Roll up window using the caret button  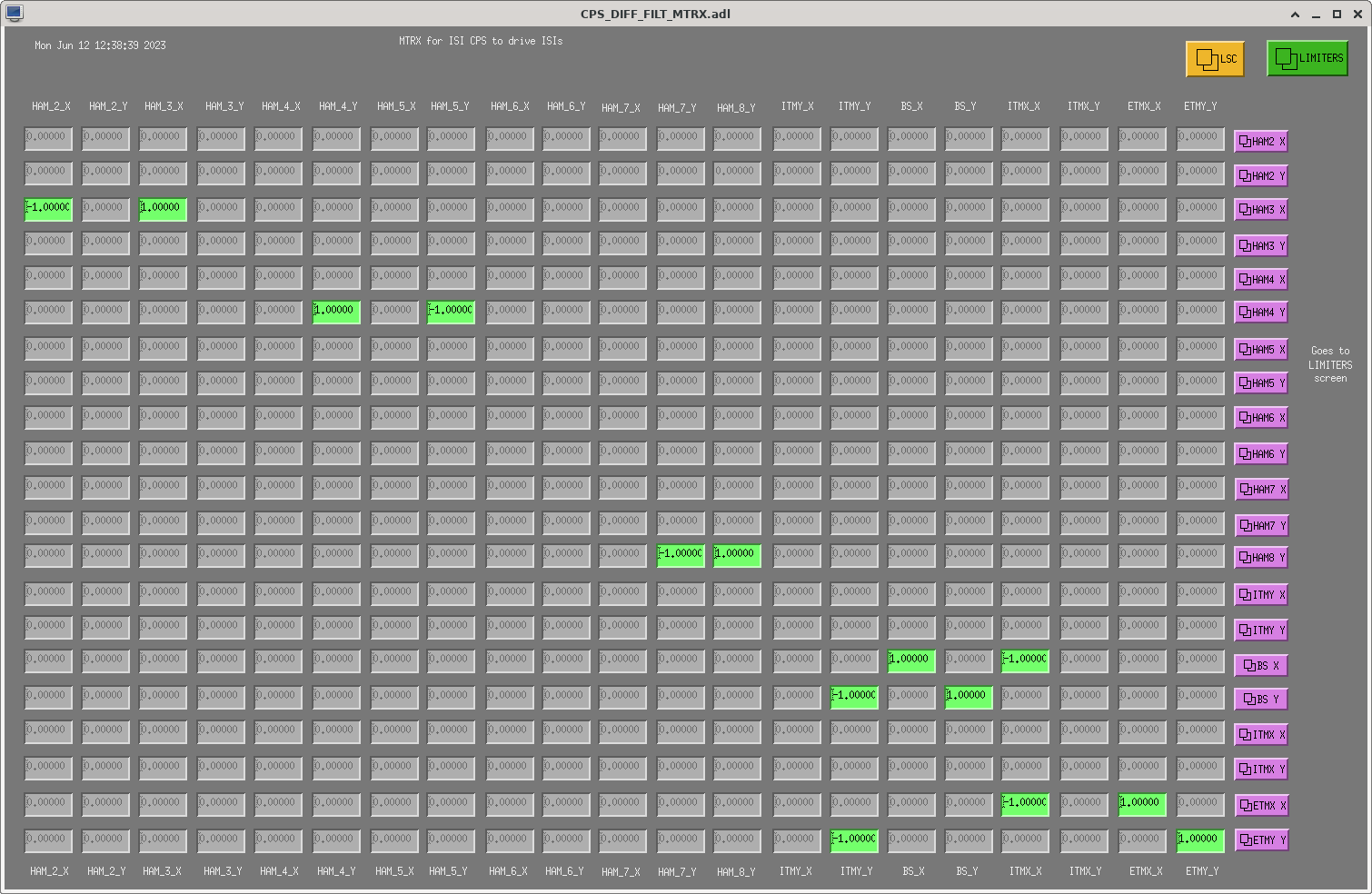click(1295, 15)
